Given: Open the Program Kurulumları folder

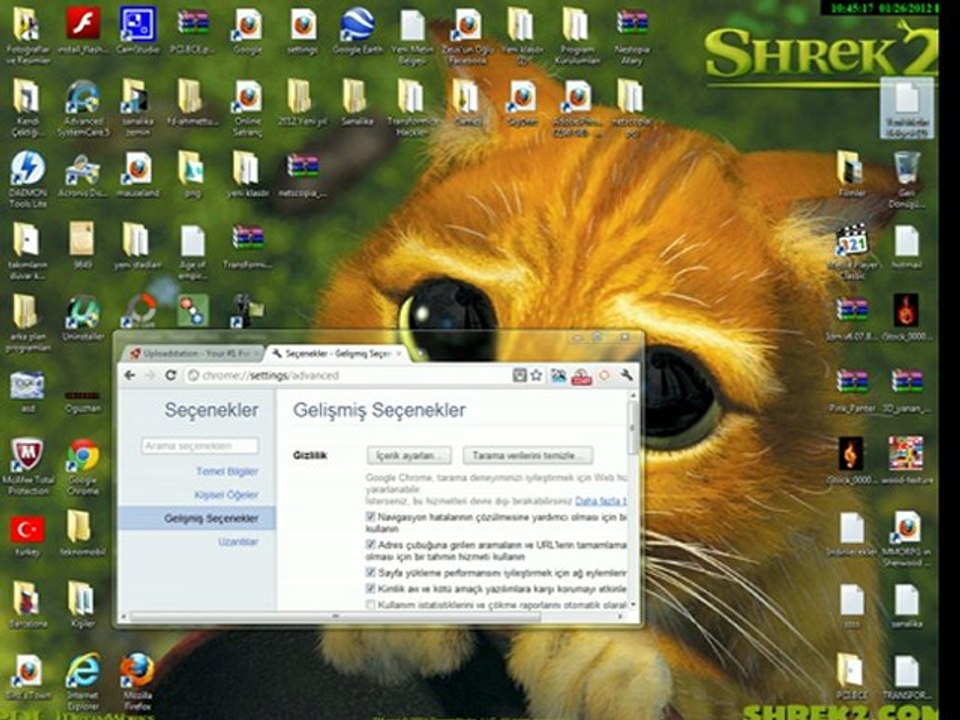Looking at the screenshot, I should 577,36.
